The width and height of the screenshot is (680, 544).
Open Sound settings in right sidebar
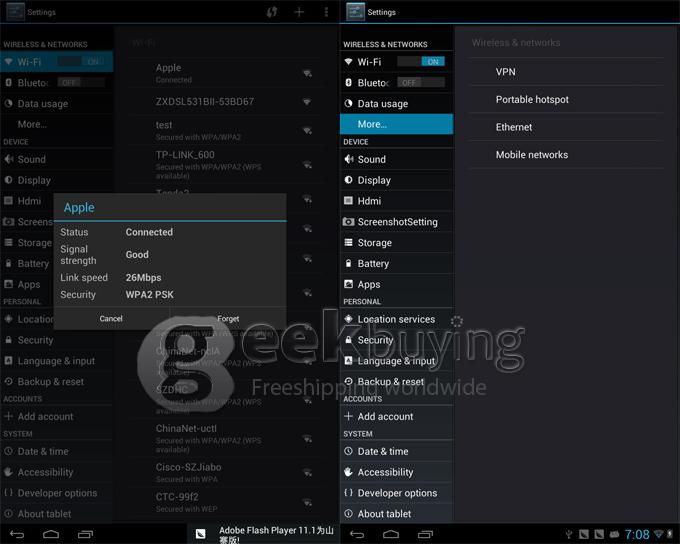pyautogui.click(x=396, y=159)
